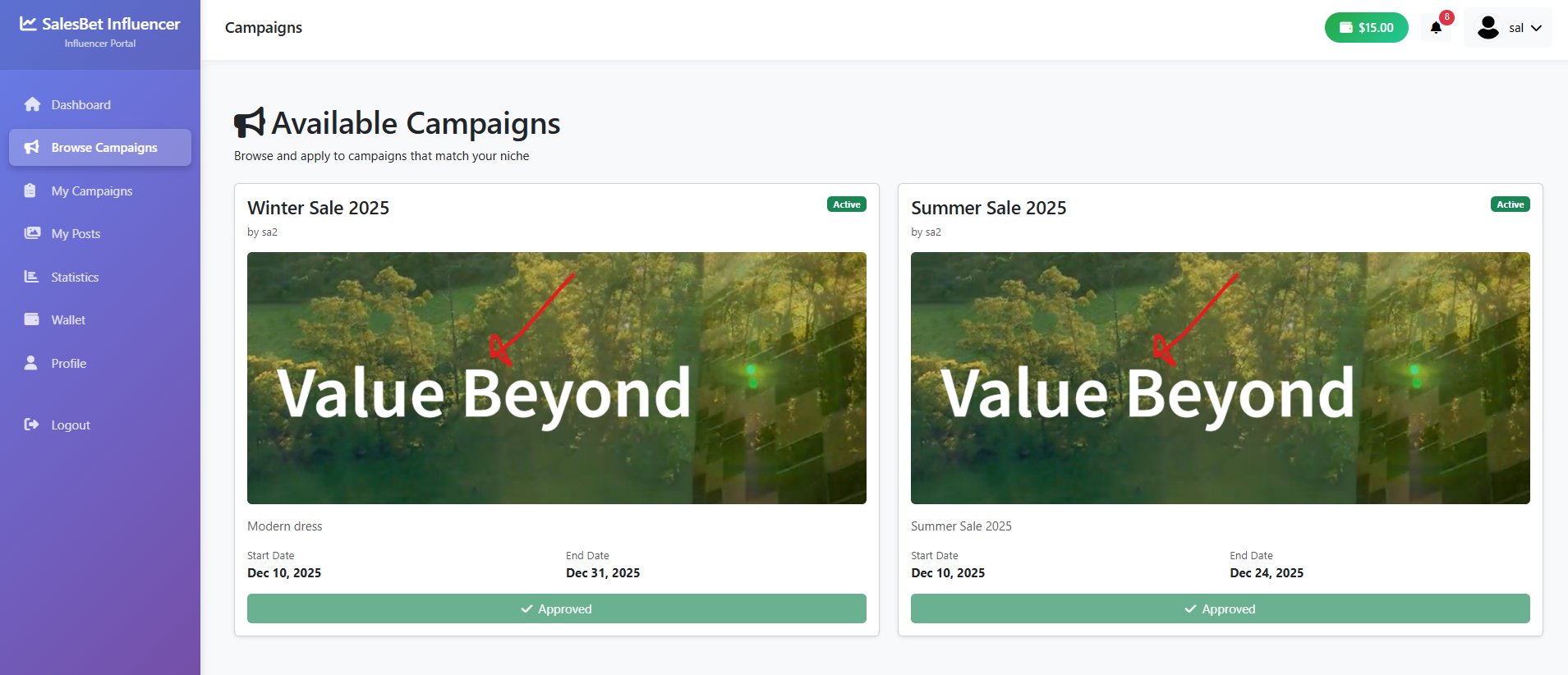Click the Approved button for Summer Sale 2025
The width and height of the screenshot is (1568, 675).
click(1220, 608)
